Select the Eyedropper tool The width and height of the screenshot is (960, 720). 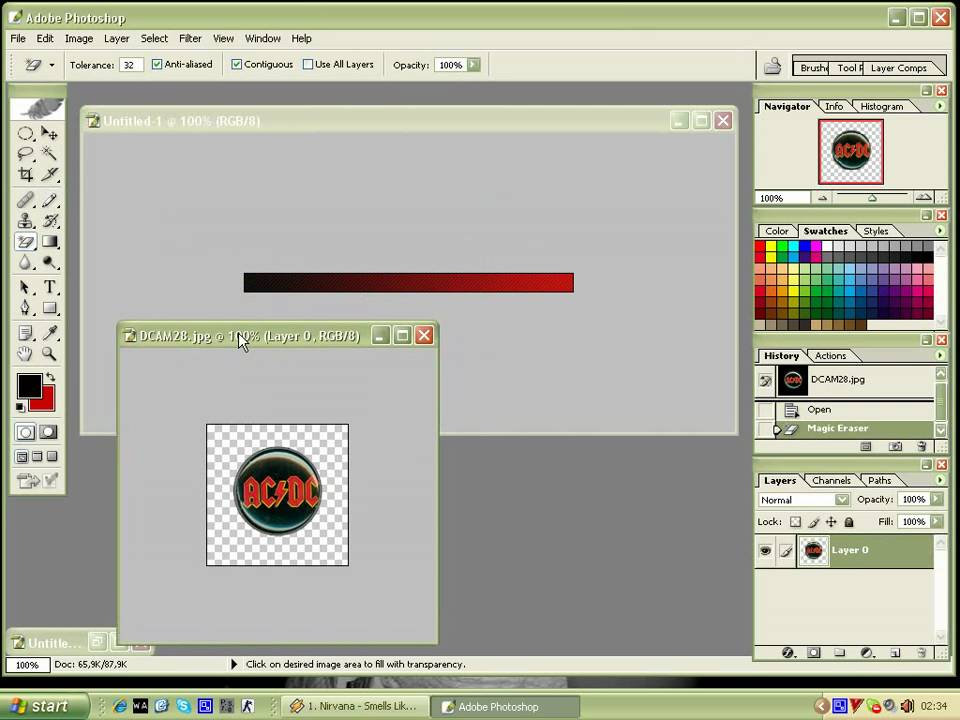[50, 333]
